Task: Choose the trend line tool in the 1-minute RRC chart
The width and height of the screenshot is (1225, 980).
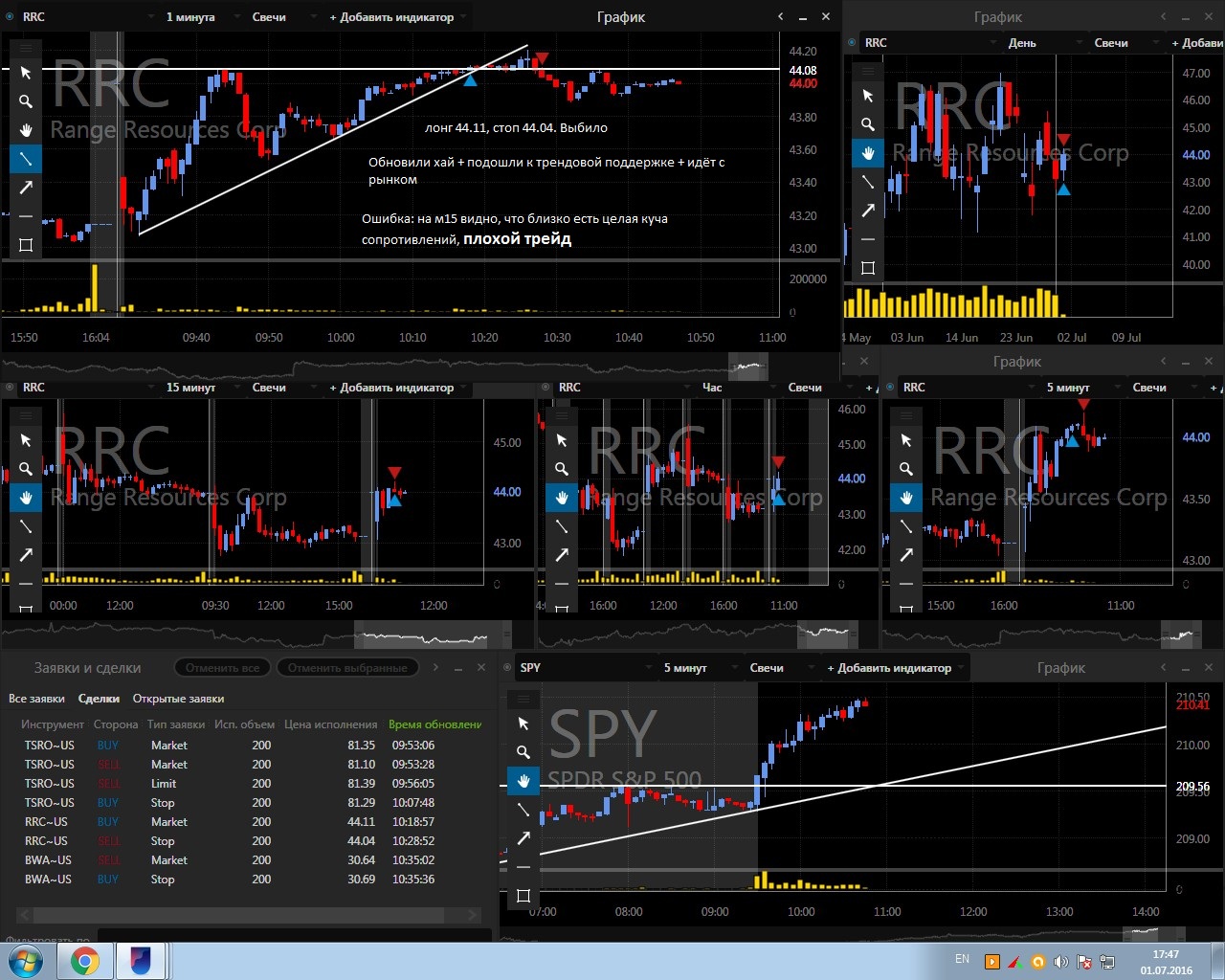Action: [26, 159]
